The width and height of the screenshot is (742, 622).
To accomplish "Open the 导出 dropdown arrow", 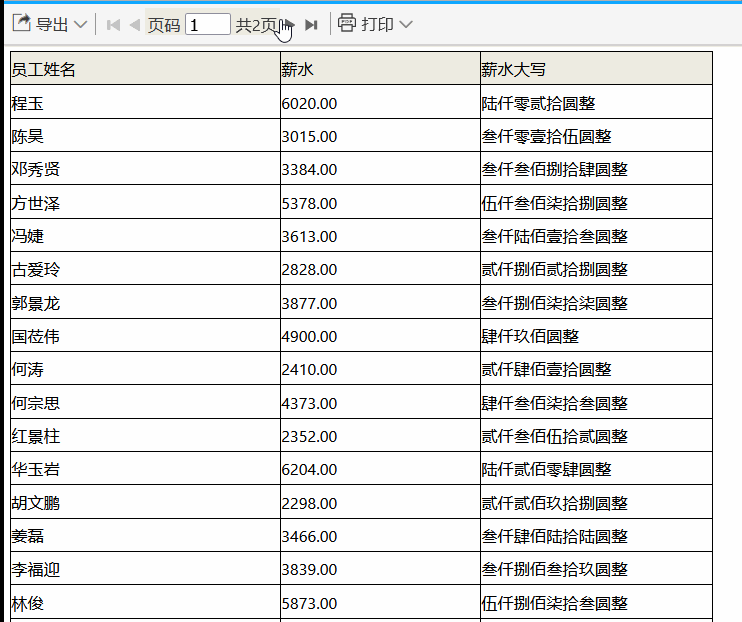I will (81, 25).
